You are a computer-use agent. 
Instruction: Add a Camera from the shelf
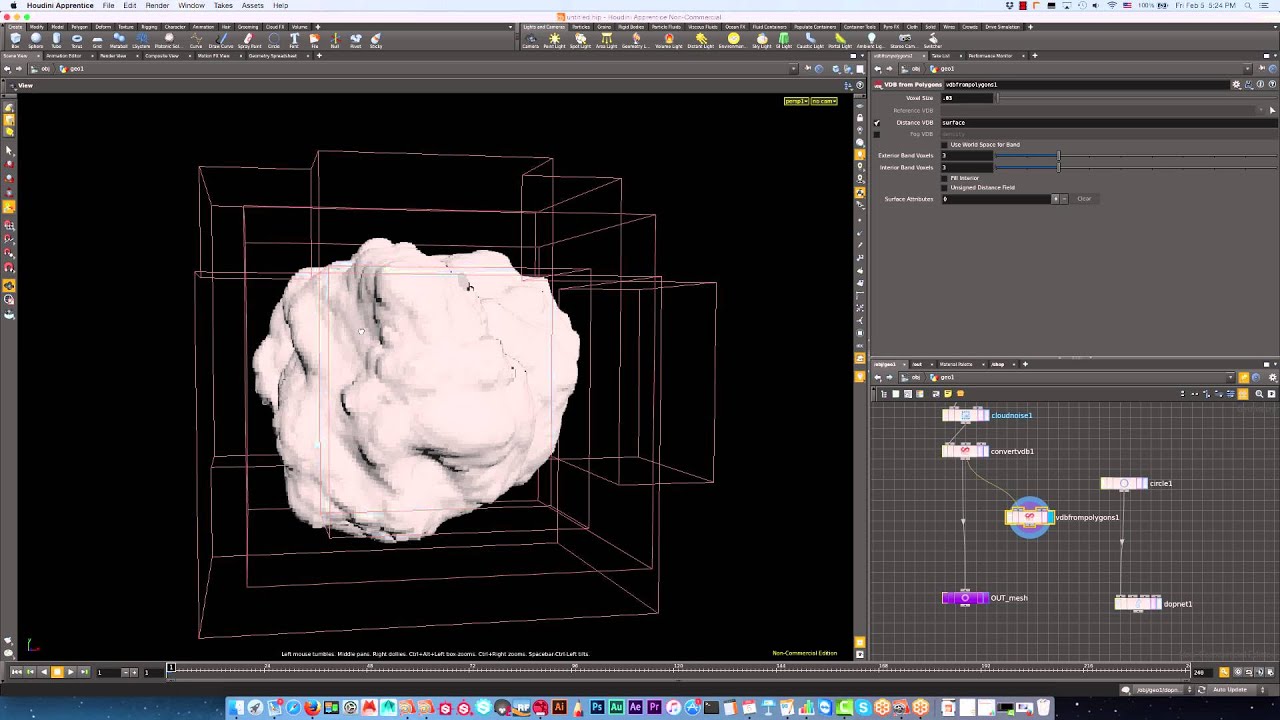point(530,40)
